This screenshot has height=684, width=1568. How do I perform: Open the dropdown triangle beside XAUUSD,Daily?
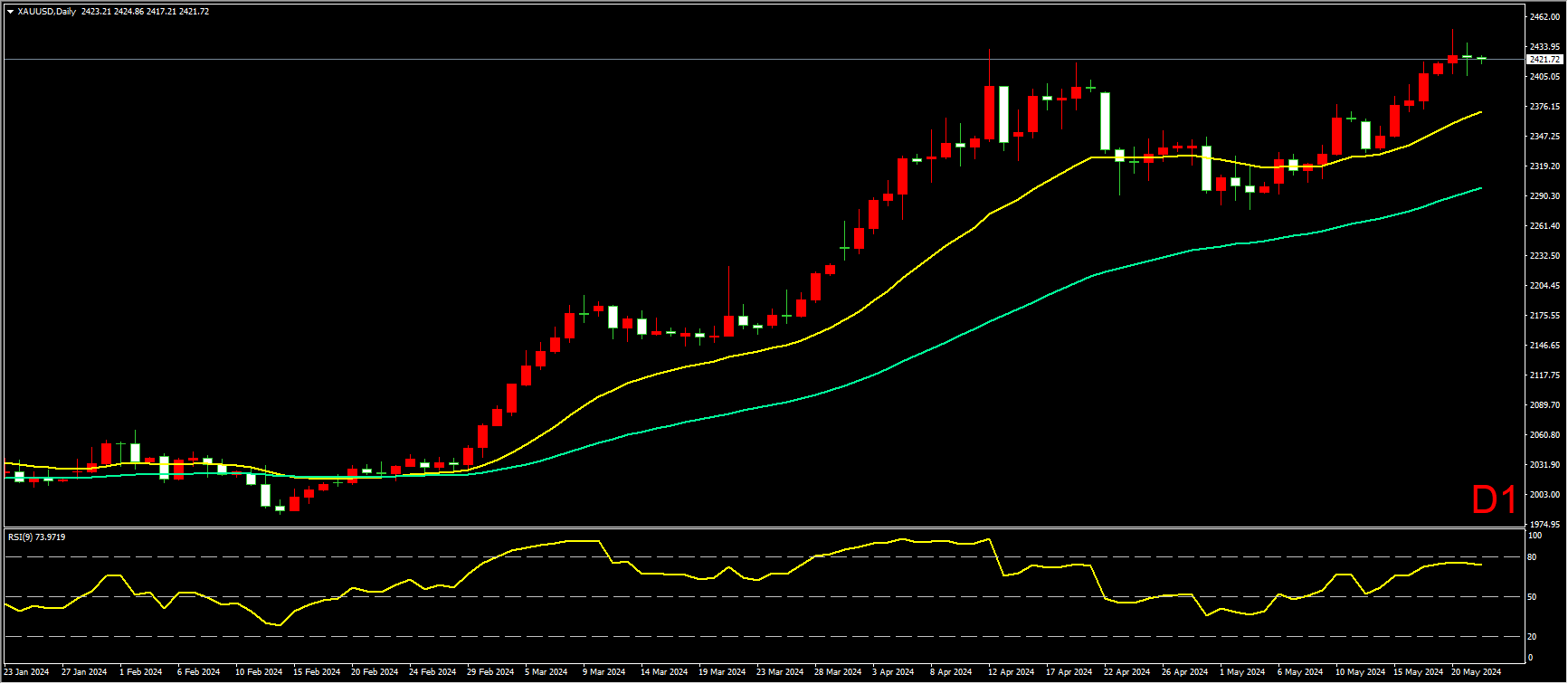[10, 12]
